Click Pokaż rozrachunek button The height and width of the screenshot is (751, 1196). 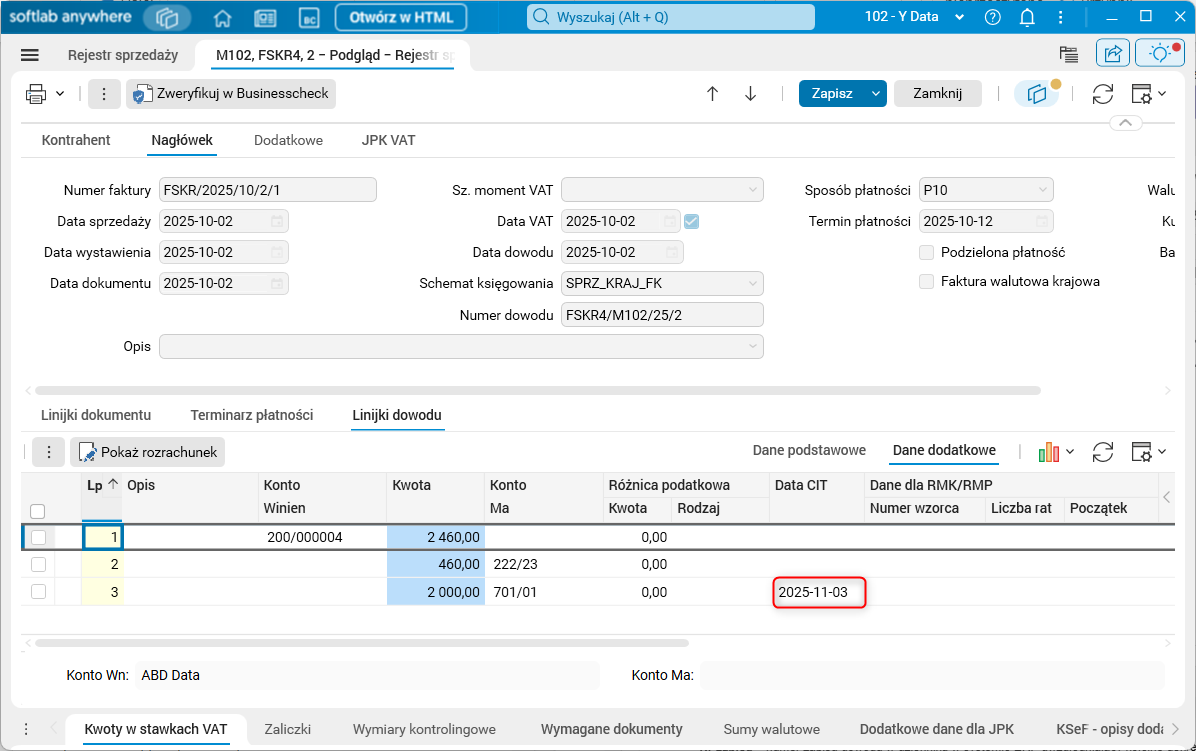(148, 452)
